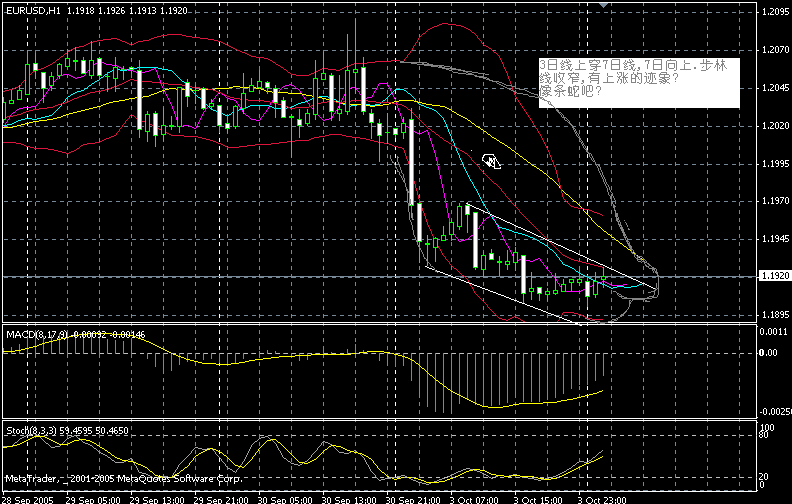Image resolution: width=792 pixels, height=504 pixels.
Task: Click the 1.1945 price axis label
Action: [x=776, y=238]
